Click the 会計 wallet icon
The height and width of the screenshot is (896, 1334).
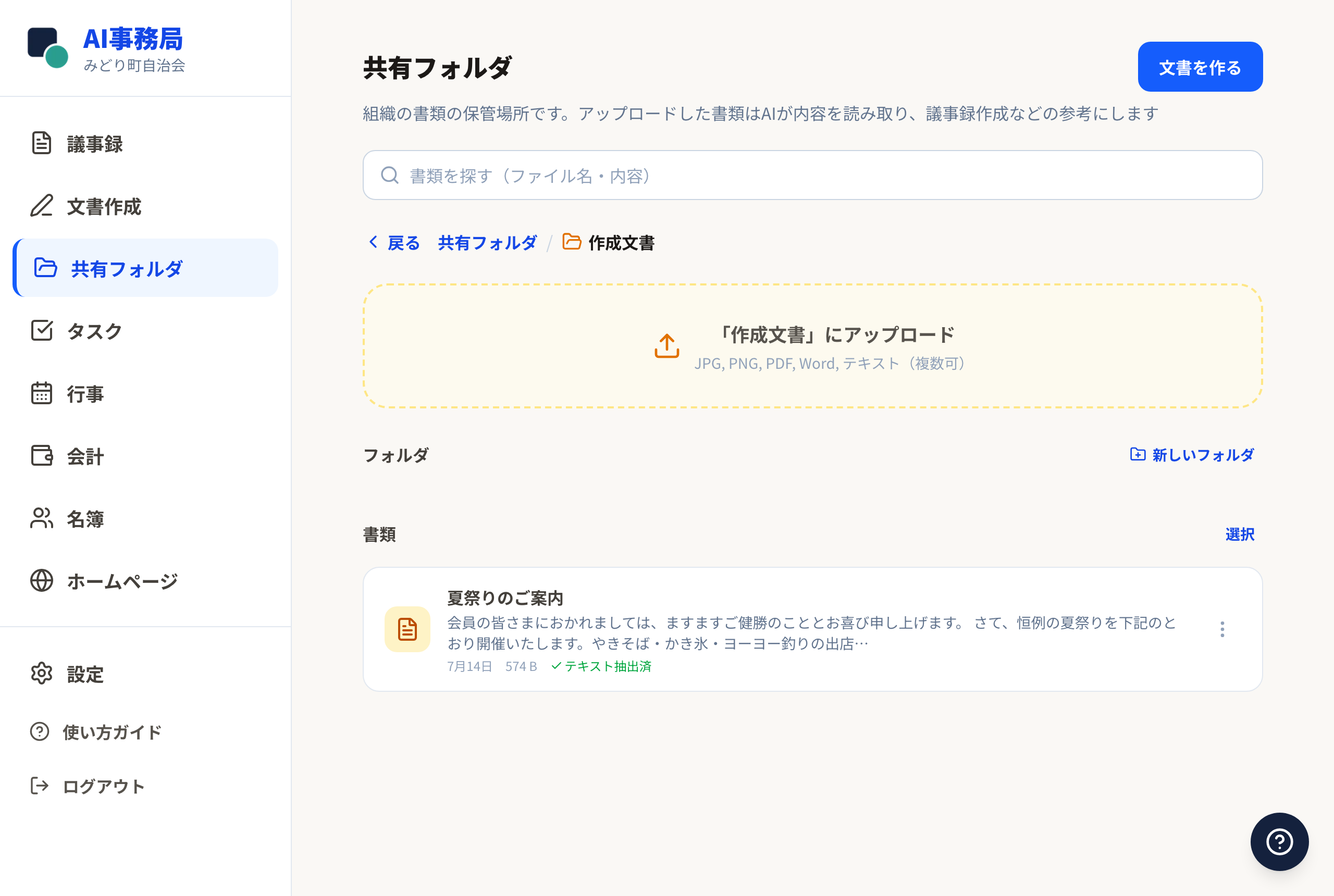42,455
